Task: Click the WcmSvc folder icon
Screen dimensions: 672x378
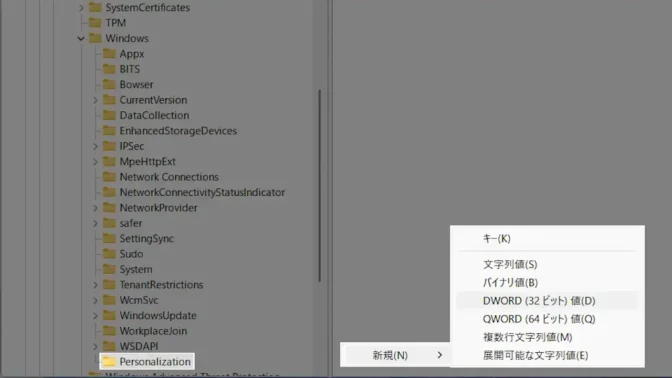Action: (109, 300)
